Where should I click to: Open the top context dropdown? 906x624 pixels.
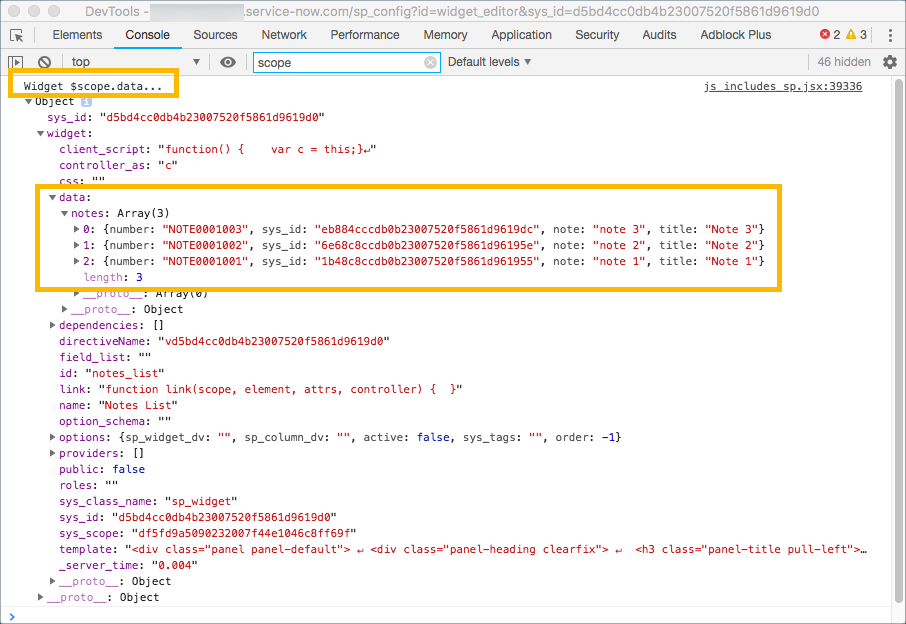(x=135, y=62)
